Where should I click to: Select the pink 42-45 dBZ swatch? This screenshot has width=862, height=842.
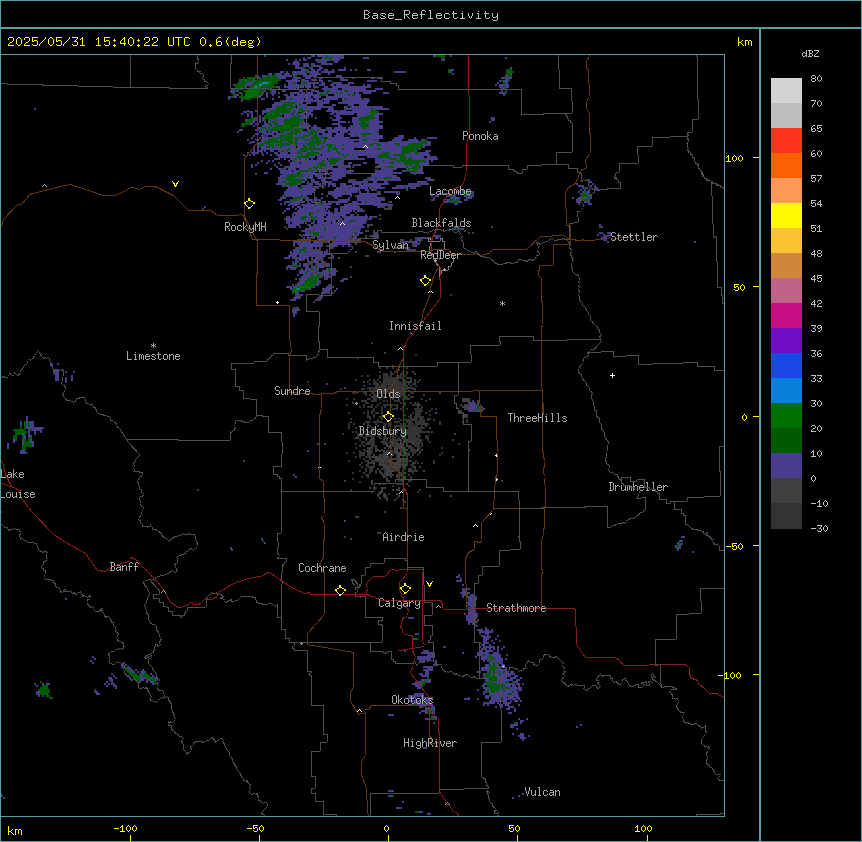click(786, 291)
